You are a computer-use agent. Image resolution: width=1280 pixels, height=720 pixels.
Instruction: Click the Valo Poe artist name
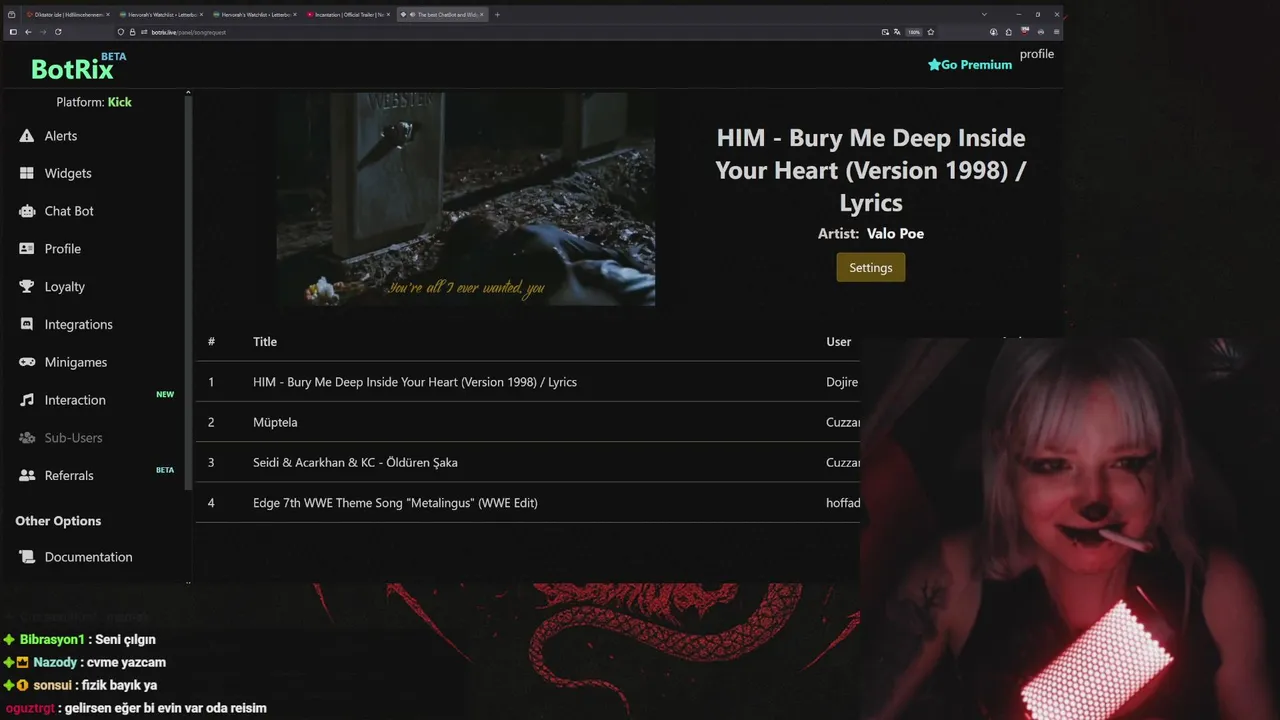pyautogui.click(x=895, y=233)
